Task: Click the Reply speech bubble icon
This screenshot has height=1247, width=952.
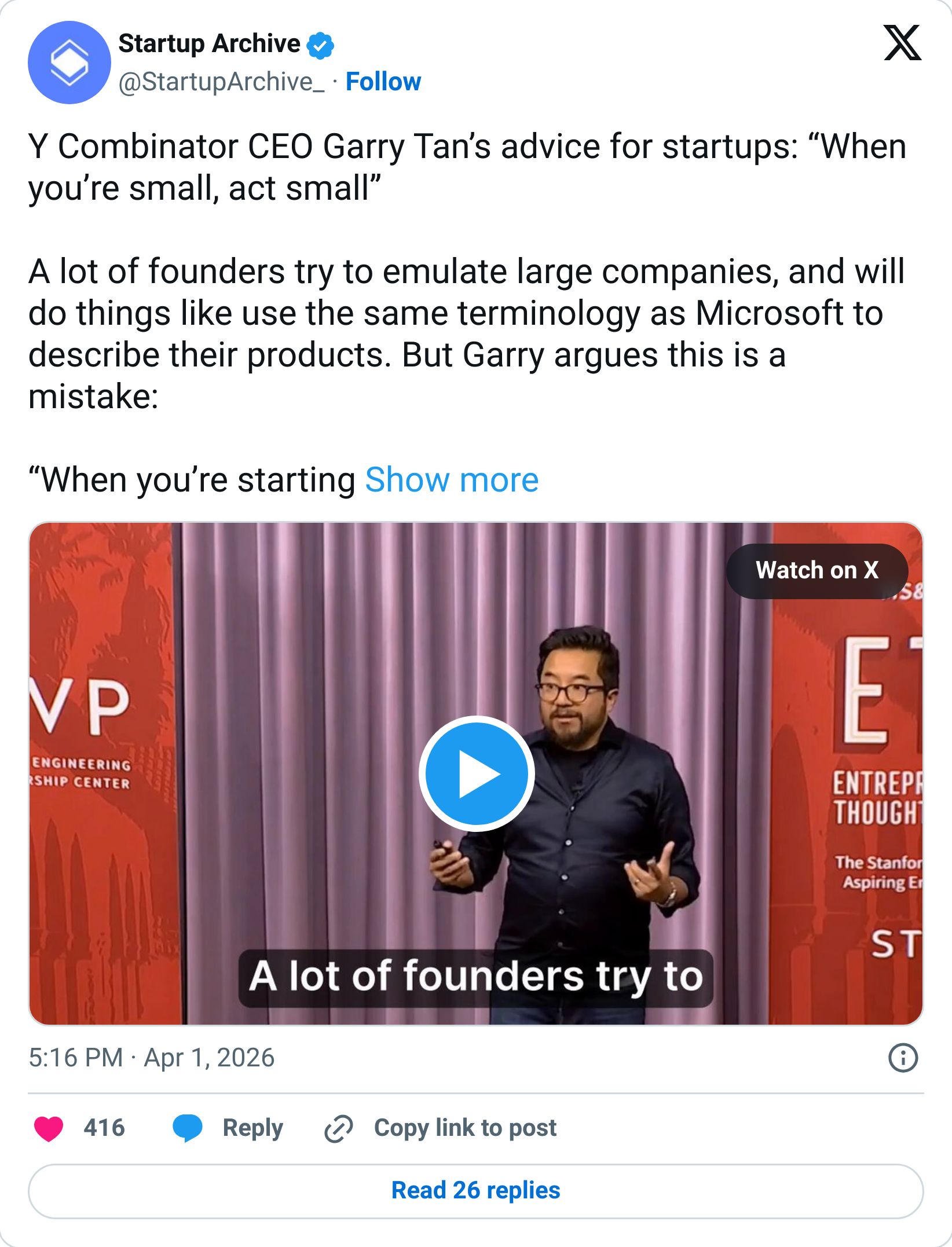Action: coord(188,1127)
